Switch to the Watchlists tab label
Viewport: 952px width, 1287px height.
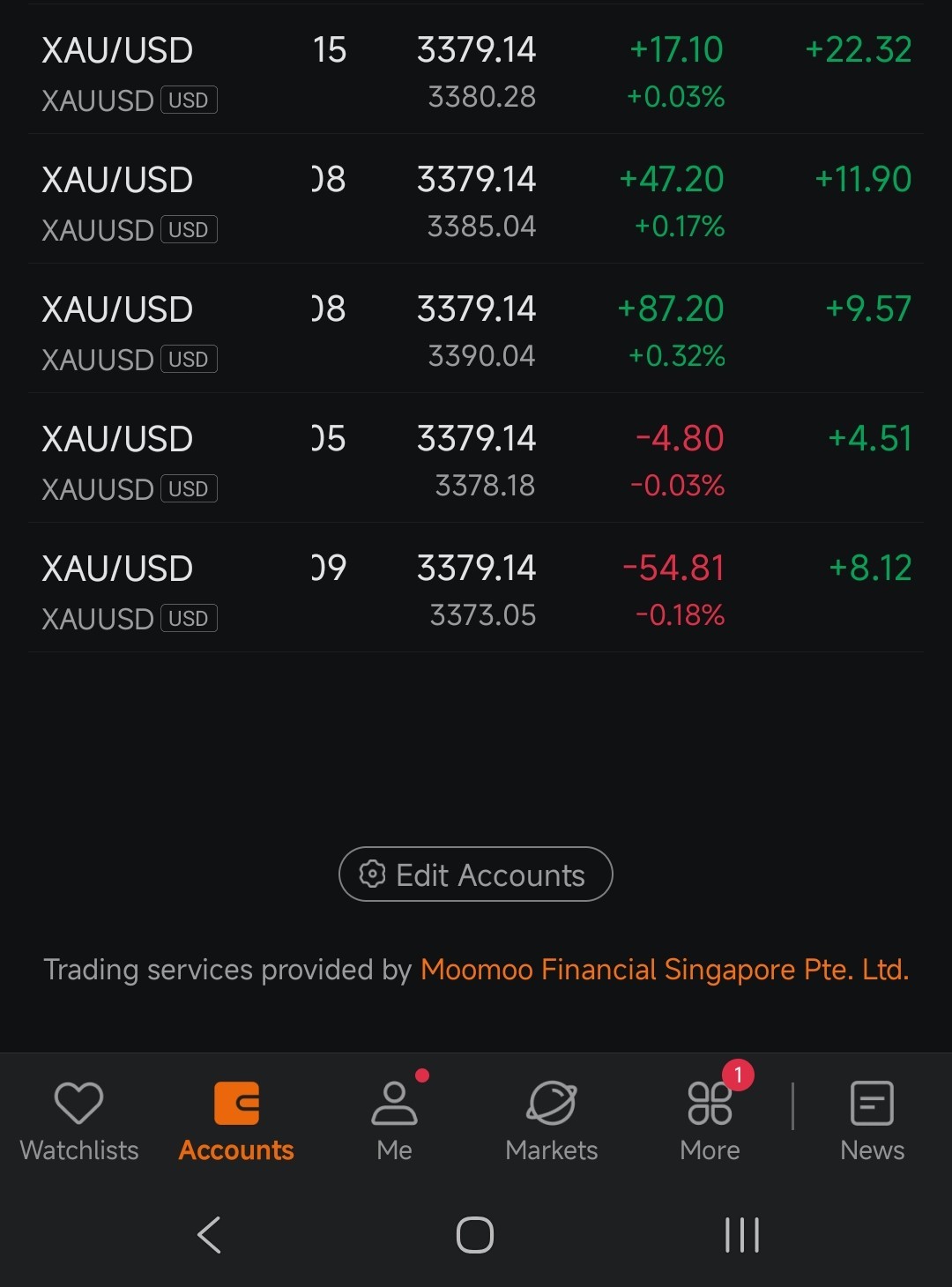click(x=79, y=1150)
